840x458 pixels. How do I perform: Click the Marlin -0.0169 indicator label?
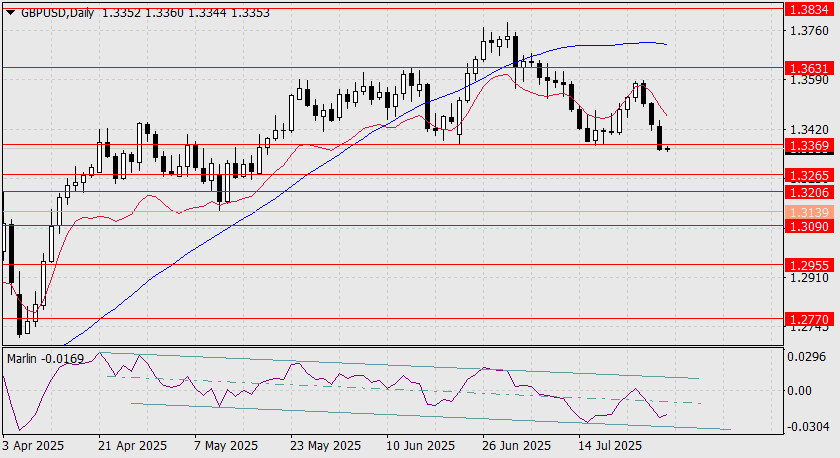[46, 358]
